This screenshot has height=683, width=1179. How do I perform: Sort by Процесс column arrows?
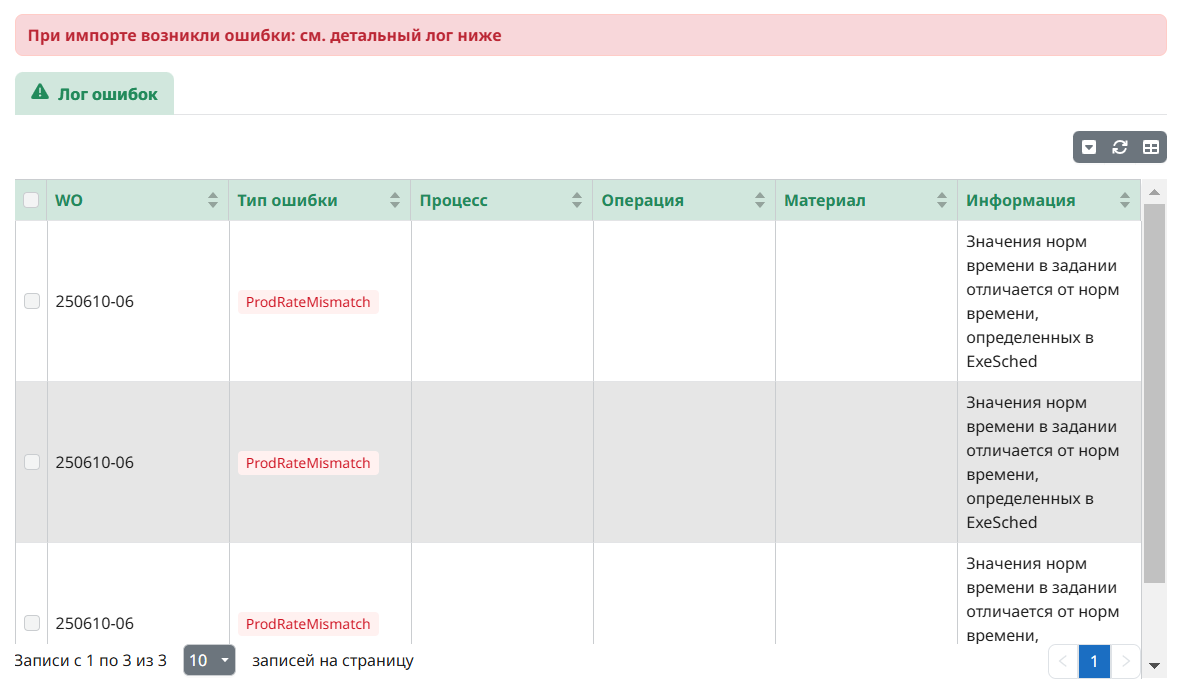pyautogui.click(x=576, y=200)
